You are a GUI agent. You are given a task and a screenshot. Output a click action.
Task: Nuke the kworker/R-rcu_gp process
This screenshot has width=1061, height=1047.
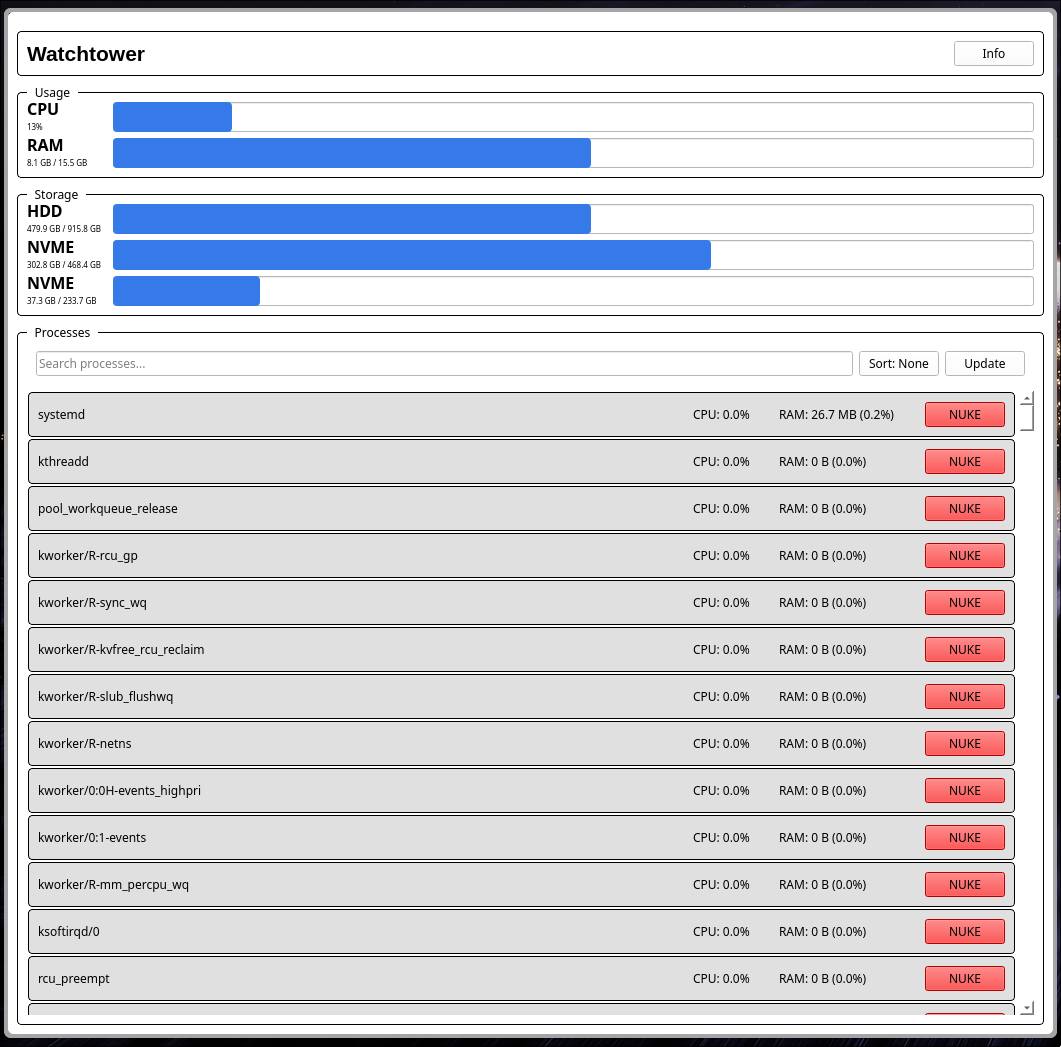point(964,555)
